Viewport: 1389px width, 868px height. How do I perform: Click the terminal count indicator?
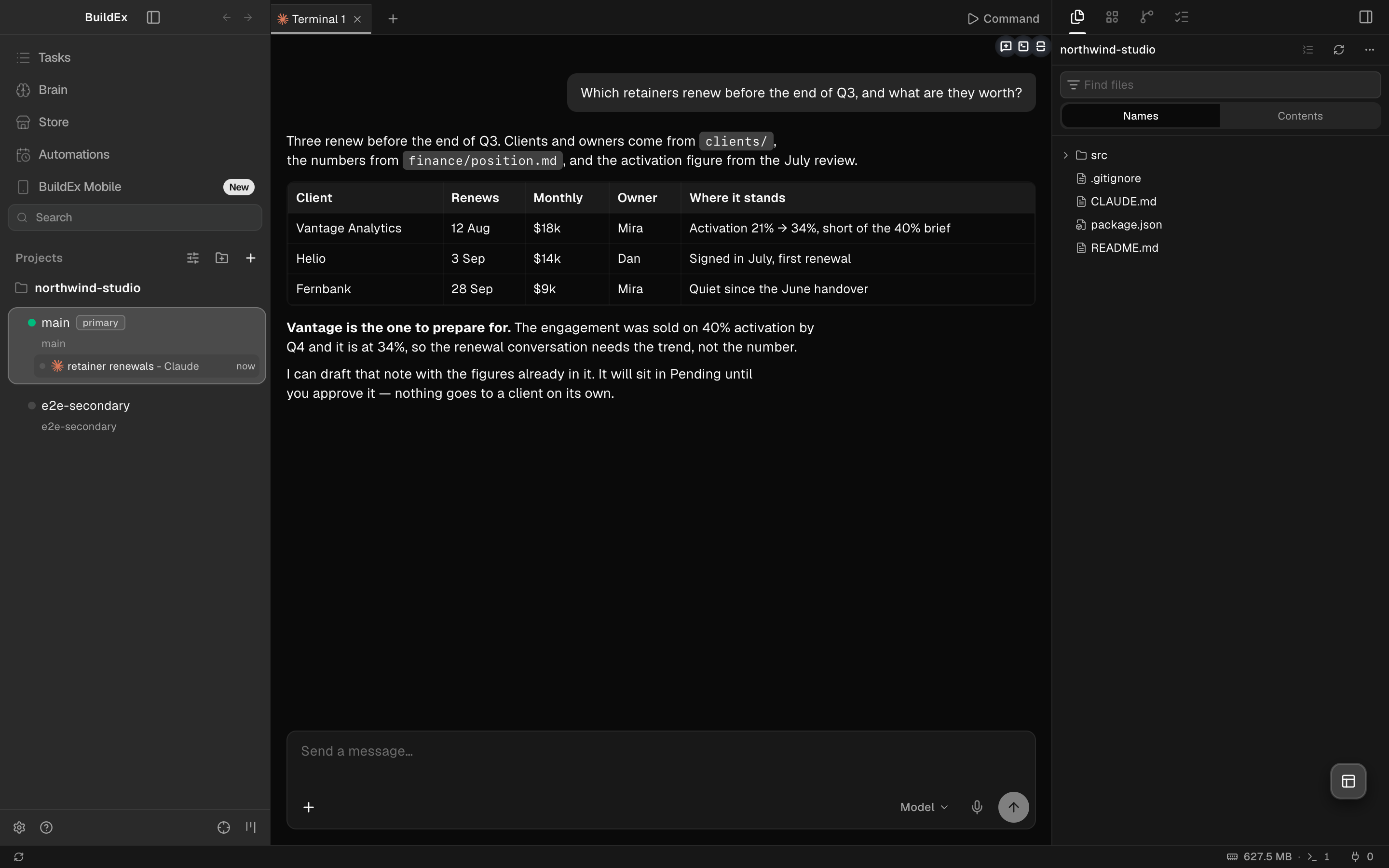tap(1319, 857)
